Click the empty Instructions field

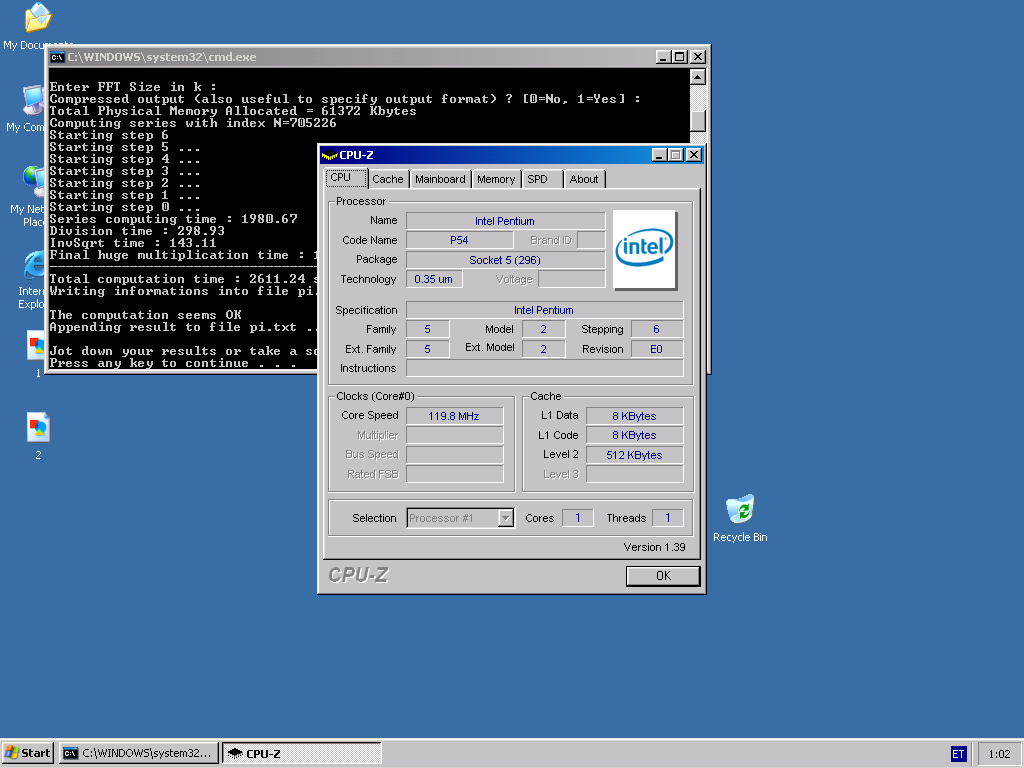click(545, 368)
